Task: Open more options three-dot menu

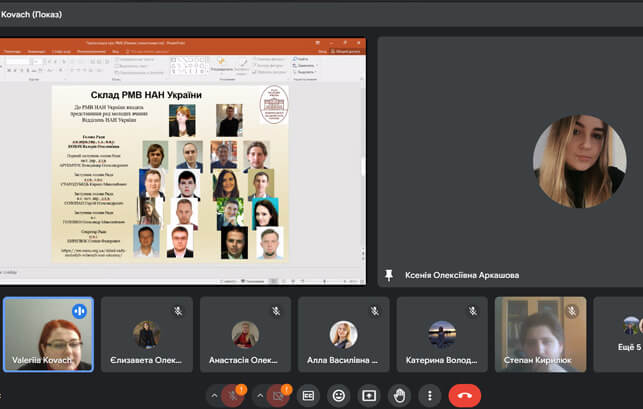Action: click(x=430, y=395)
